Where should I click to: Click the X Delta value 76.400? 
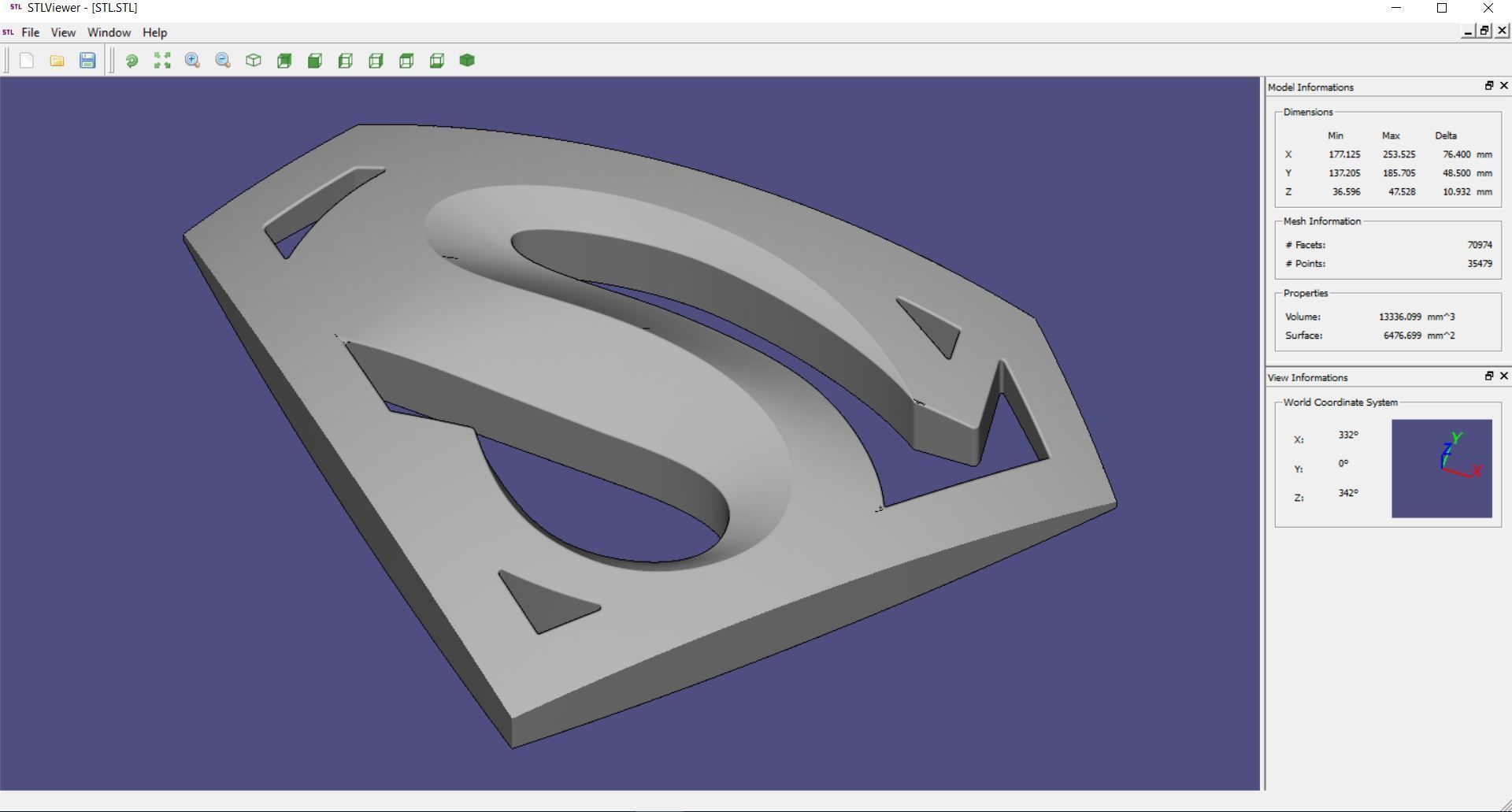point(1456,154)
